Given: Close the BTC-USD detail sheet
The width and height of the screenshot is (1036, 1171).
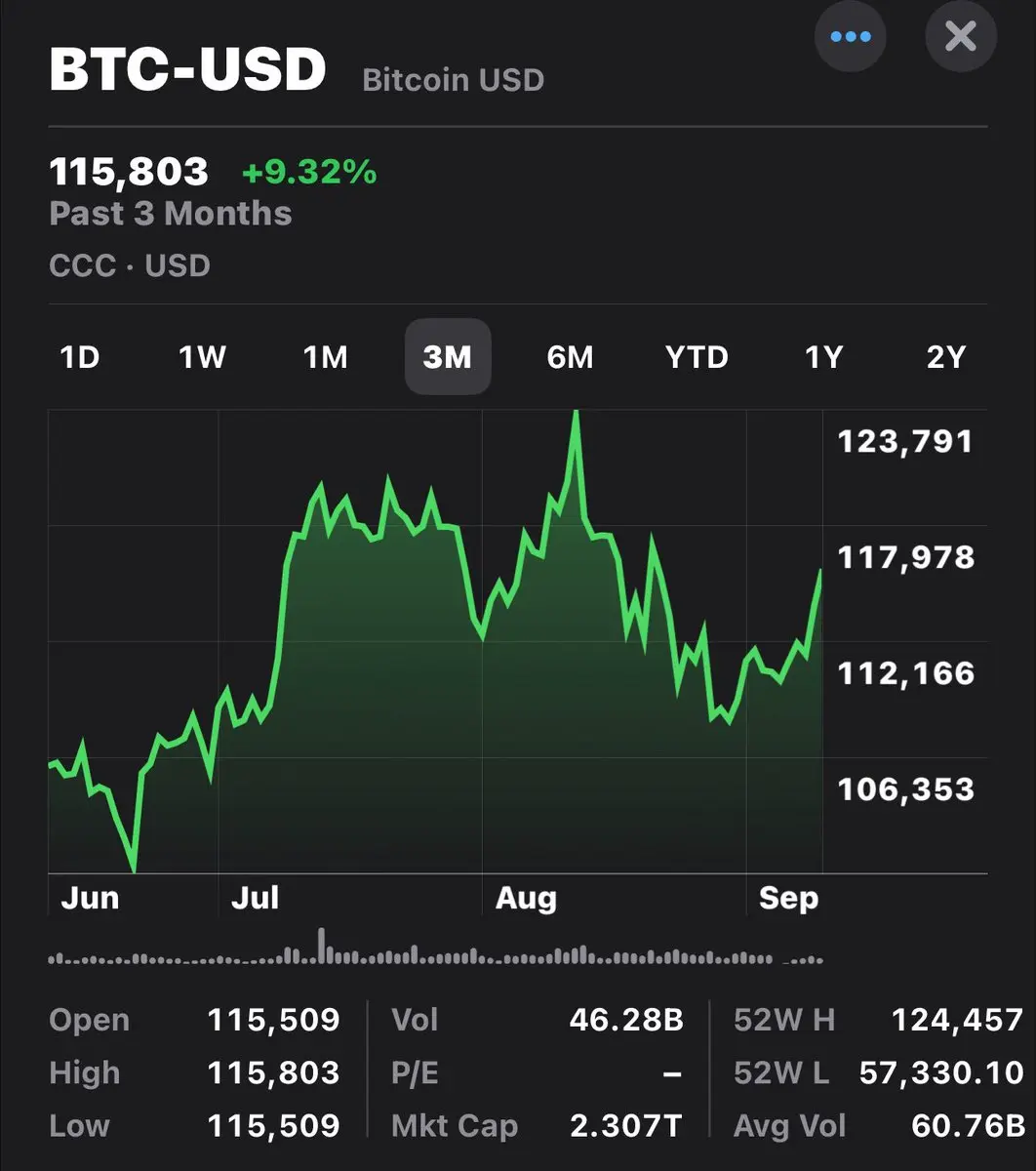Looking at the screenshot, I should 961,37.
